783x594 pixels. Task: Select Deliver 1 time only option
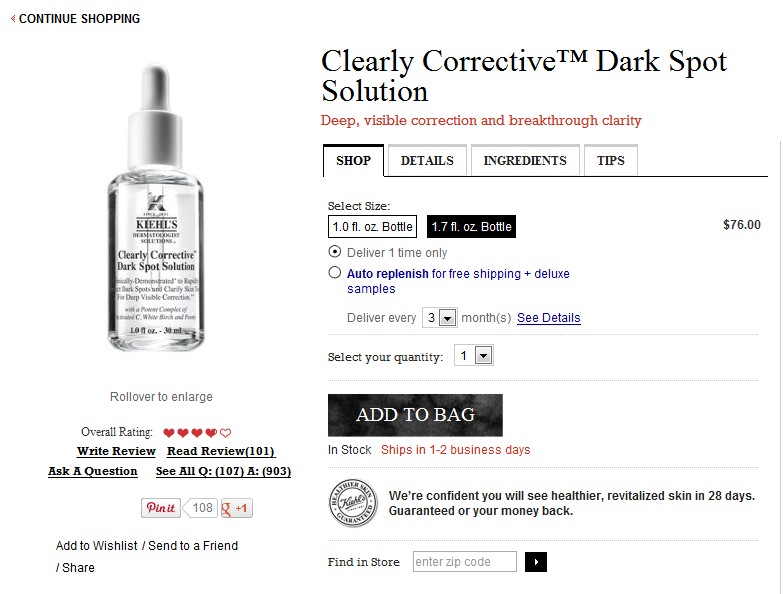(334, 252)
